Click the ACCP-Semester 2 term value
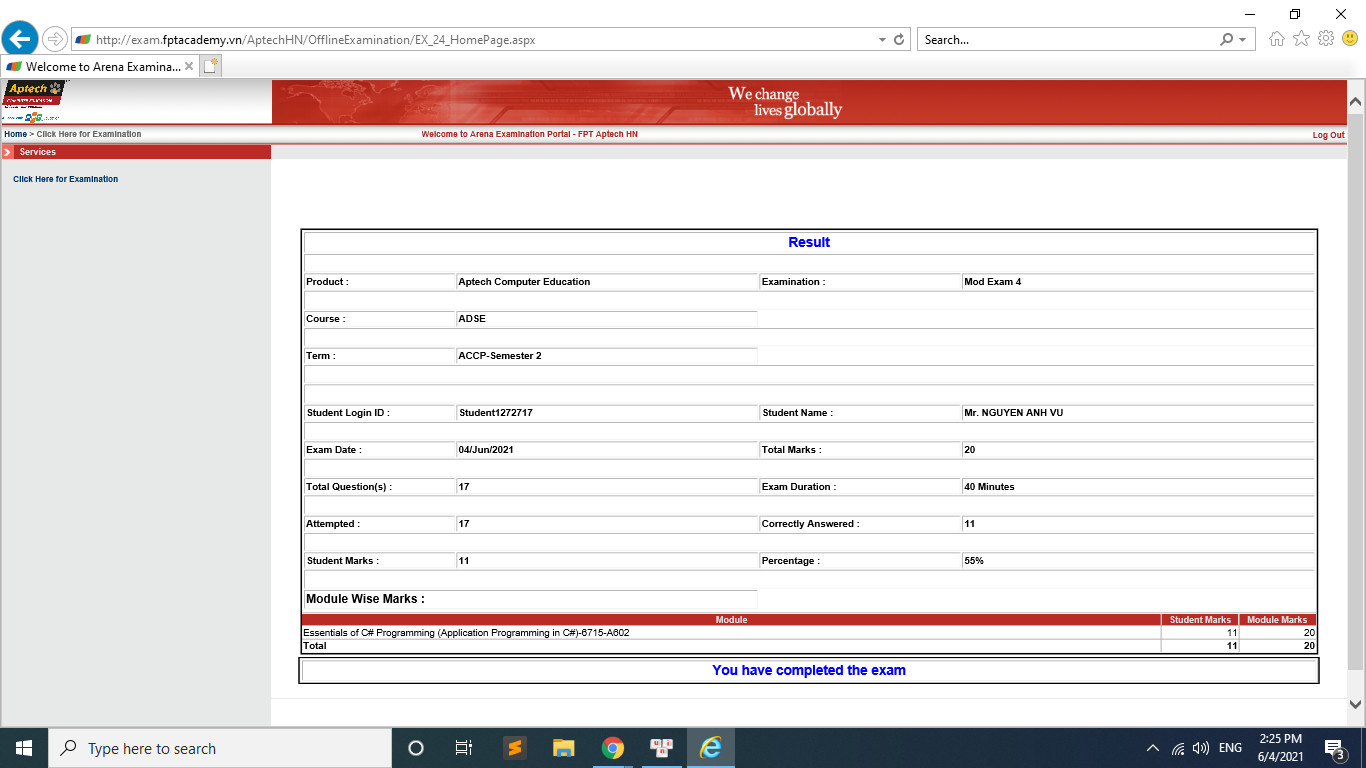Image resolution: width=1366 pixels, height=768 pixels. coord(500,356)
